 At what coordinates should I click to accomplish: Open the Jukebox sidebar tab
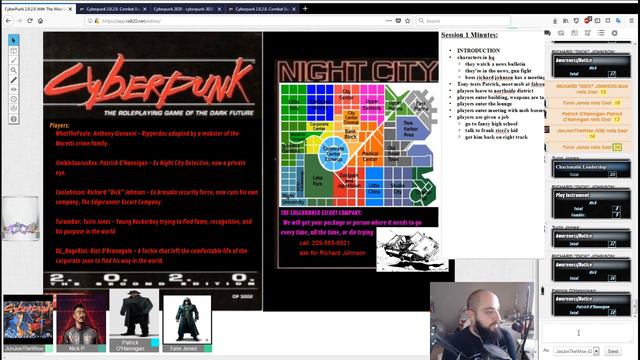[x=588, y=33]
